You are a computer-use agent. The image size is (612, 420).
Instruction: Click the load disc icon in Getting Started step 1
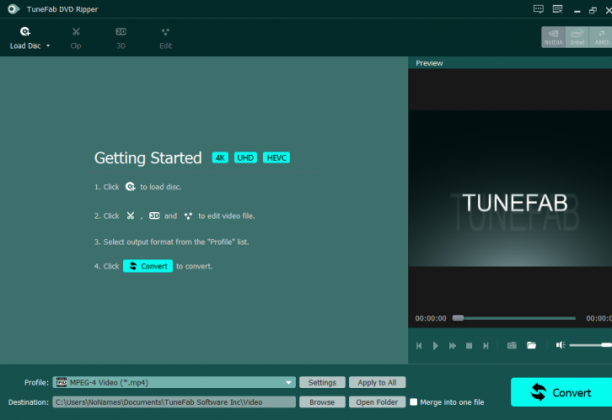[130, 187]
